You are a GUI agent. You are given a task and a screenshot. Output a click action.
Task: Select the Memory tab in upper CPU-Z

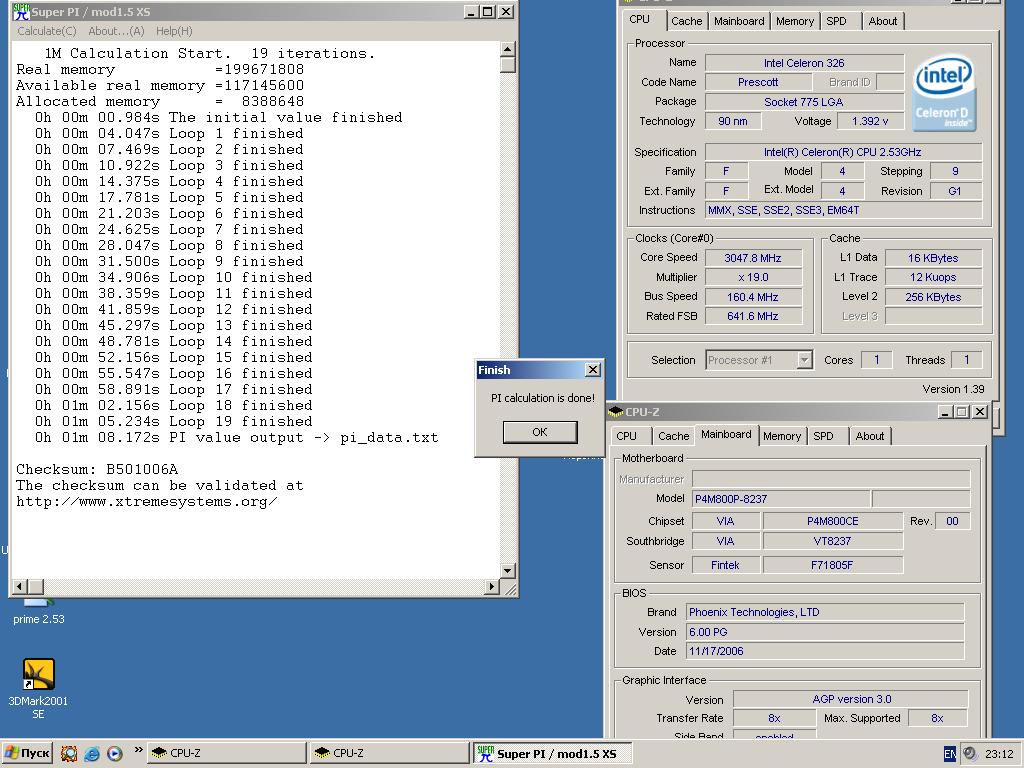(795, 21)
